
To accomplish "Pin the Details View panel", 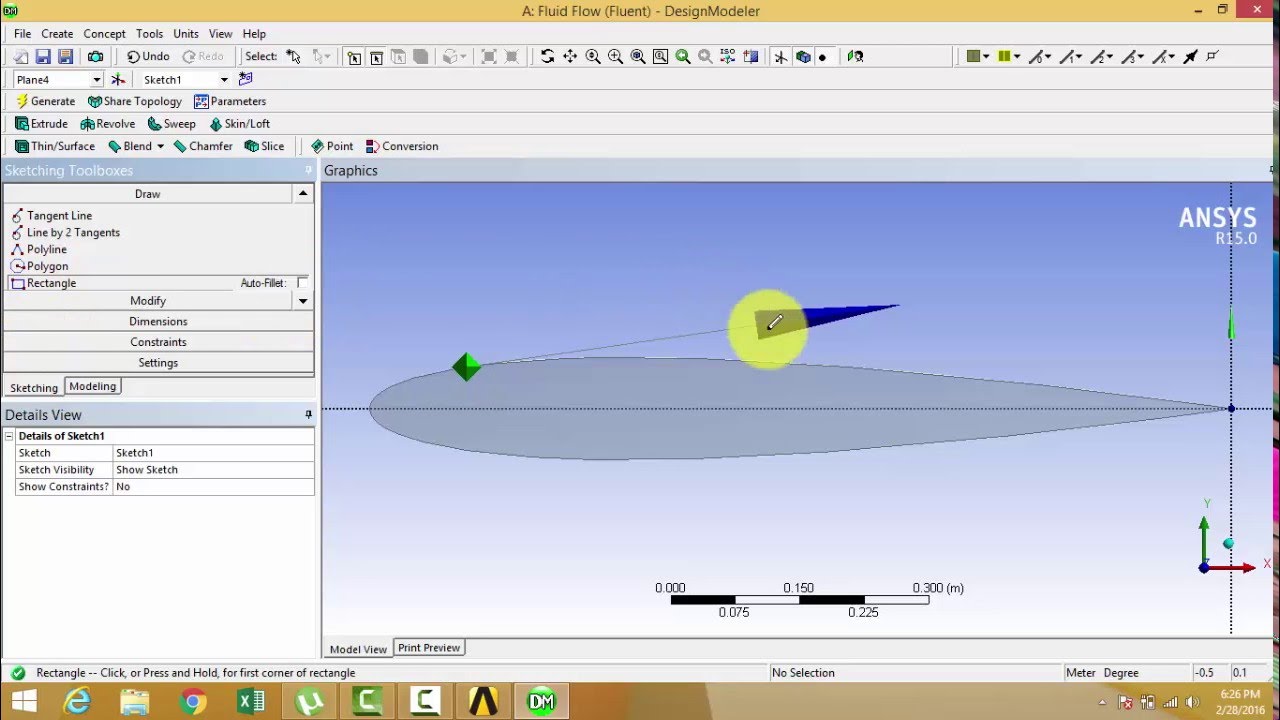I will (308, 414).
